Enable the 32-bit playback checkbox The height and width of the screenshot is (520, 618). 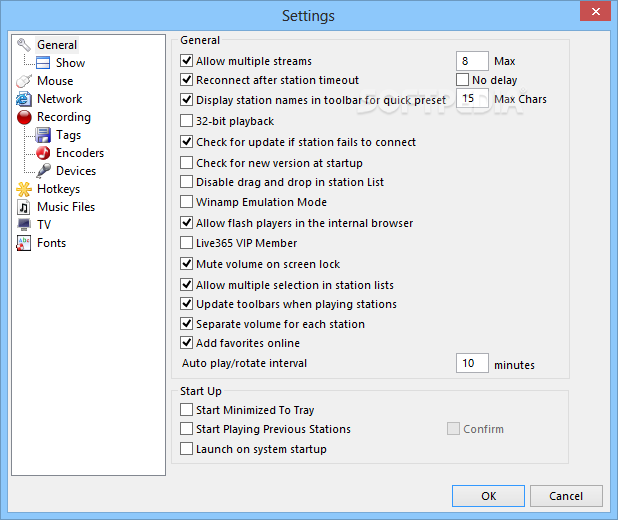pyautogui.click(x=187, y=121)
